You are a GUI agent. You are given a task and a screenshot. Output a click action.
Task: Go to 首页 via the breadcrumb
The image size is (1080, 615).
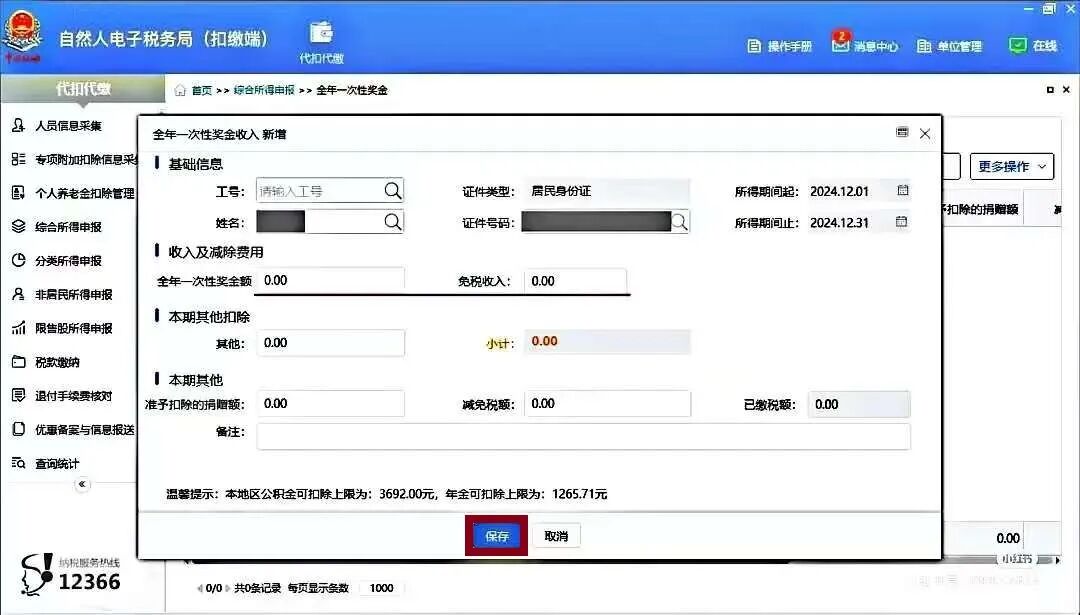click(x=201, y=89)
